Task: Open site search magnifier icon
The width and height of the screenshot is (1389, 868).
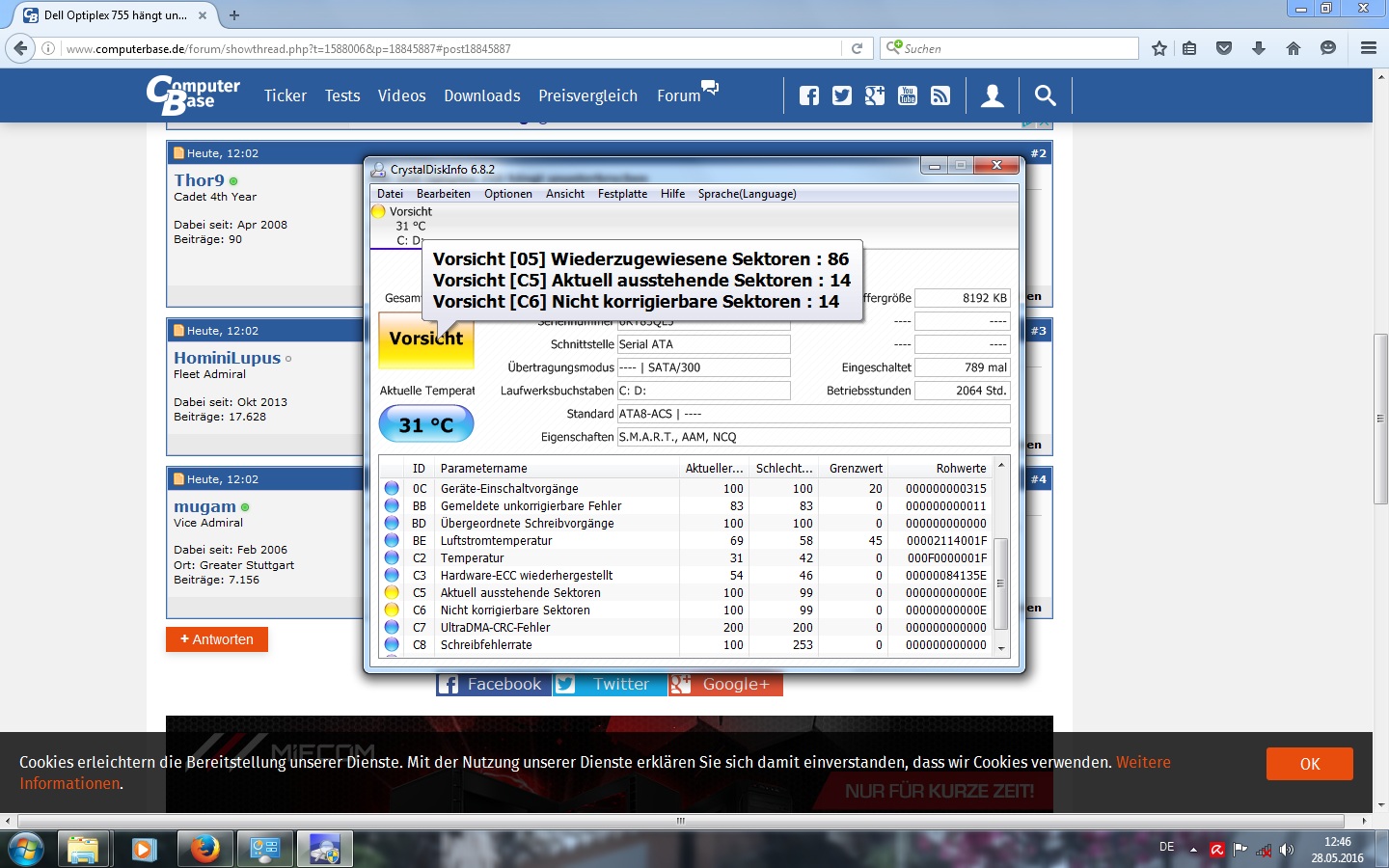Action: coord(1045,95)
